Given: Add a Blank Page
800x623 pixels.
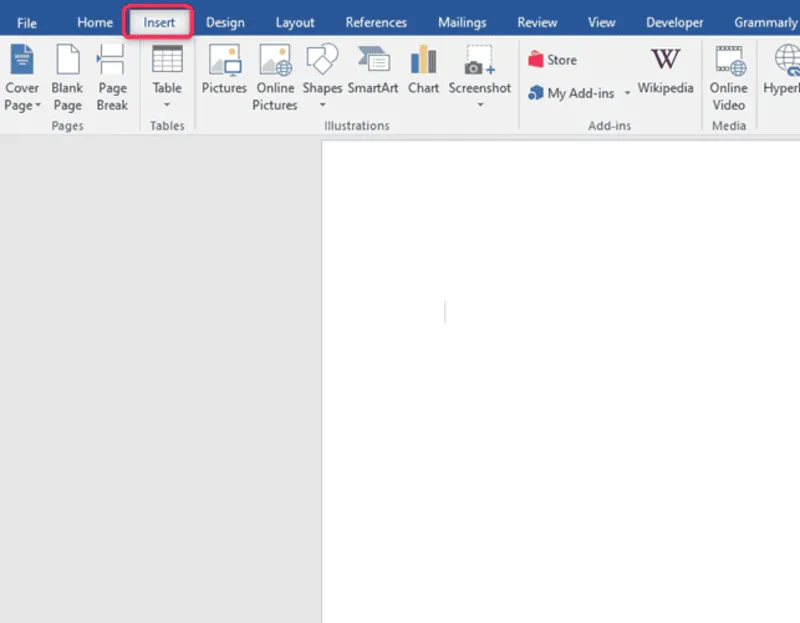Looking at the screenshot, I should coord(67,78).
